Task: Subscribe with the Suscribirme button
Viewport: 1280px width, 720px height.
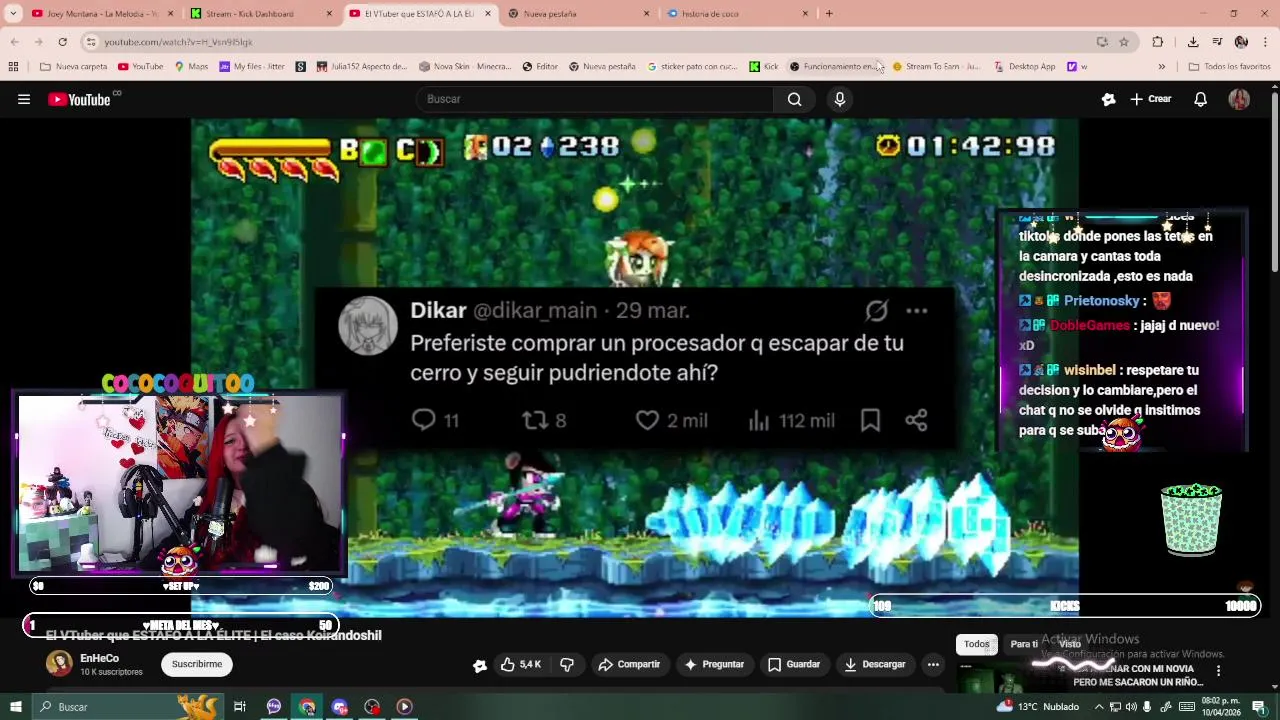Action: (197, 664)
